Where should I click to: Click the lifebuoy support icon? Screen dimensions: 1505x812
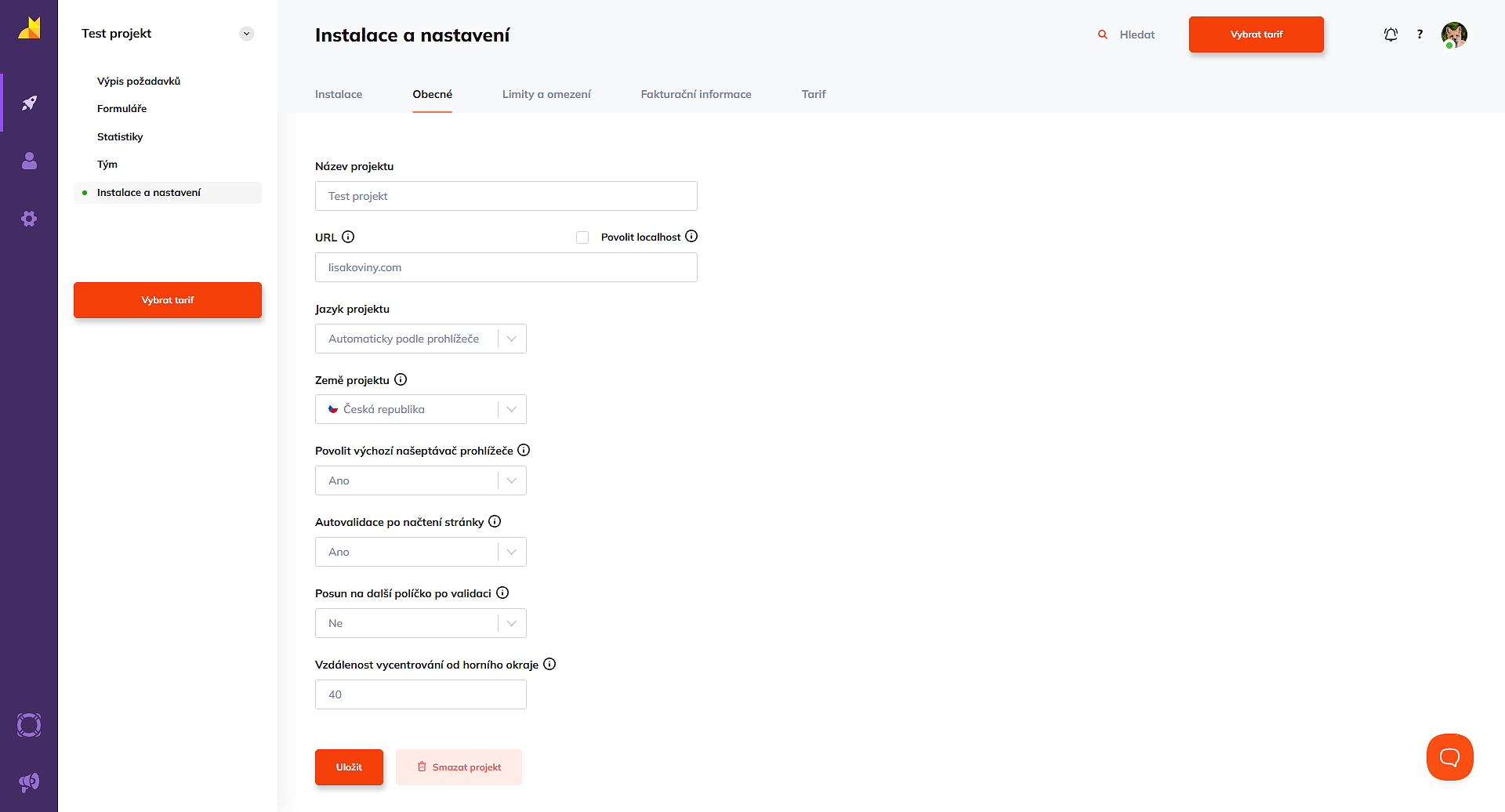[29, 725]
